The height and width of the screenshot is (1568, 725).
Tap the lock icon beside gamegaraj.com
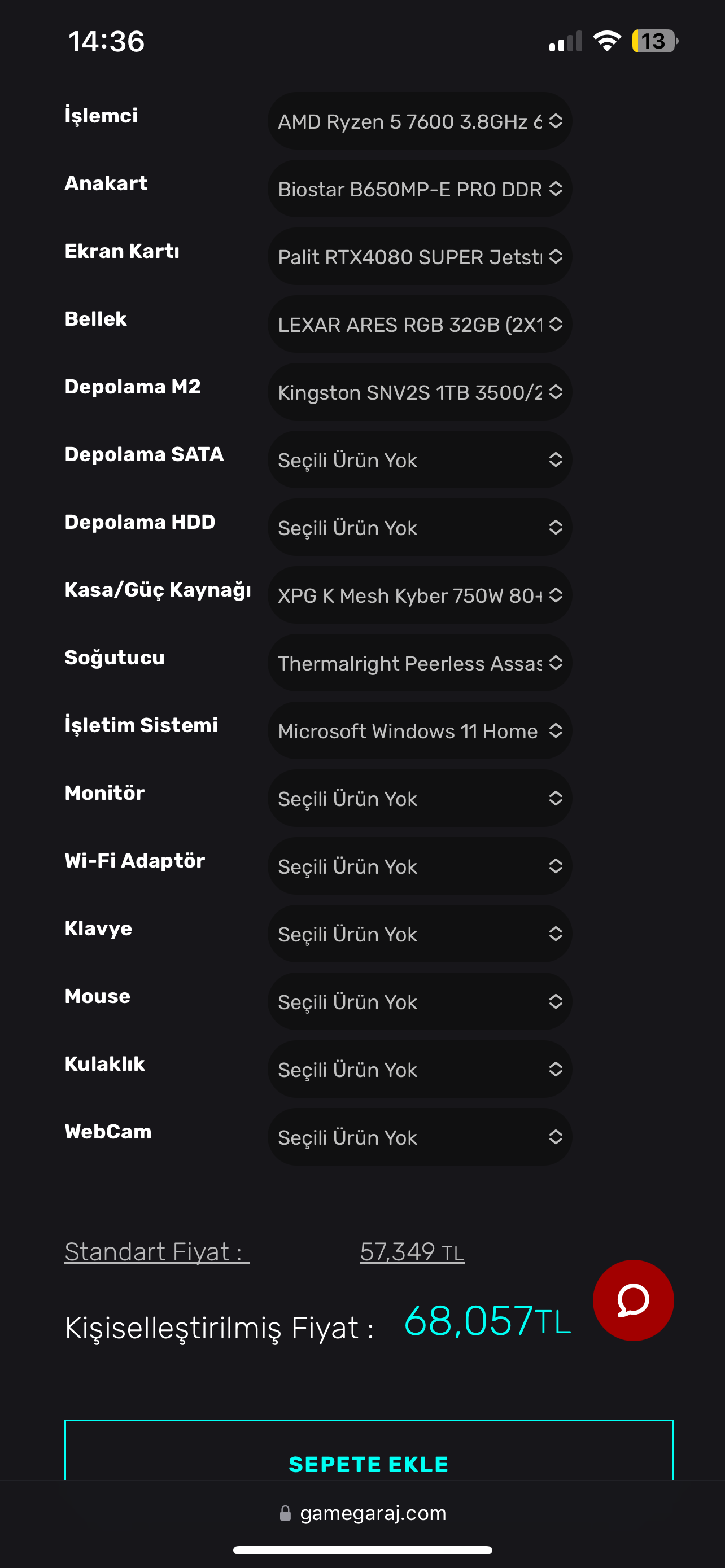tap(285, 1513)
